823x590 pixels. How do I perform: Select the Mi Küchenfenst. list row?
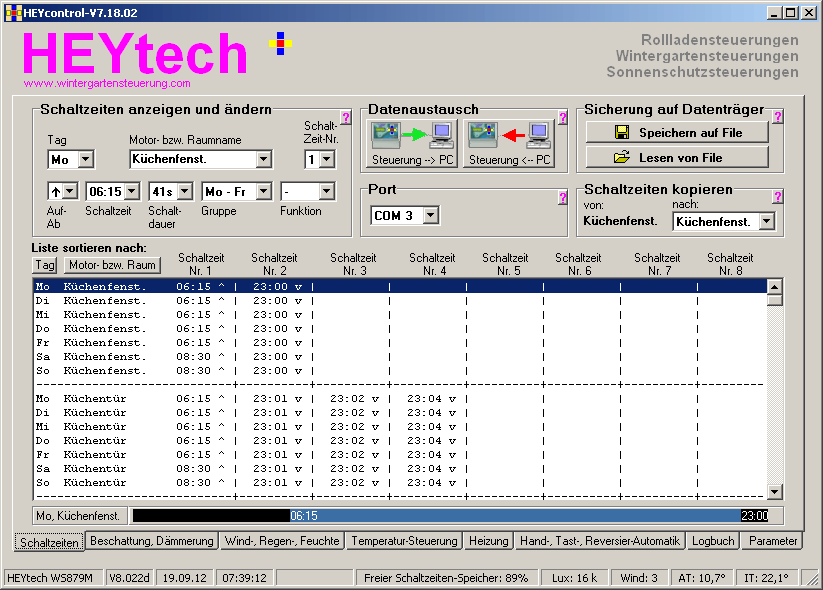tap(400, 314)
